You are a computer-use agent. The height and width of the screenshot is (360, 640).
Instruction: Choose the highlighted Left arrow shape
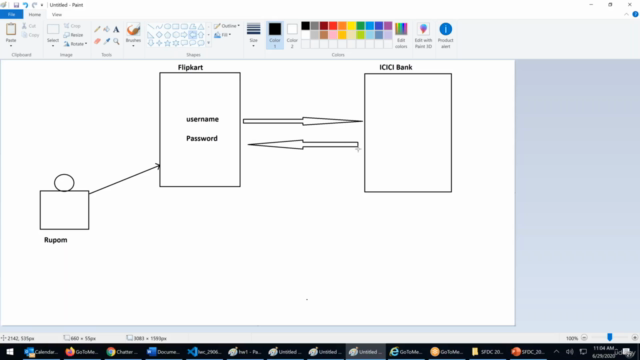(192, 35)
